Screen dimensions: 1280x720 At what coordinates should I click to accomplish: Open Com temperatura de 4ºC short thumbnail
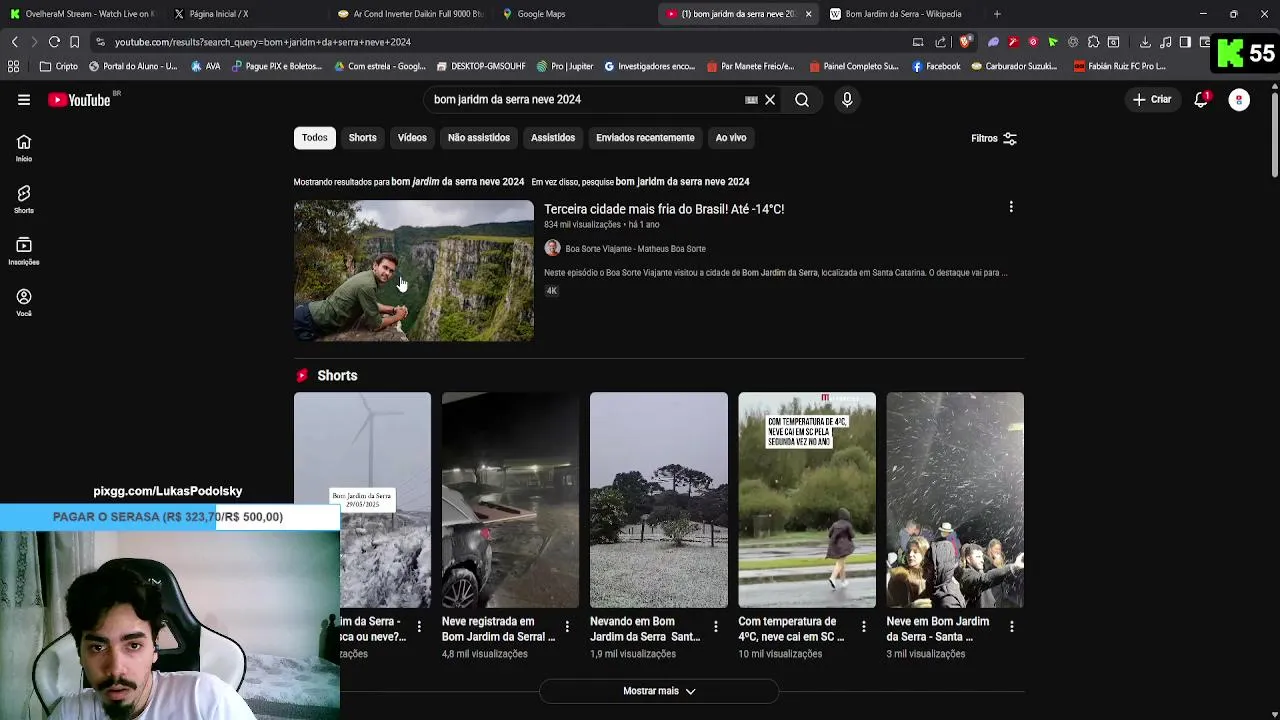click(x=807, y=500)
